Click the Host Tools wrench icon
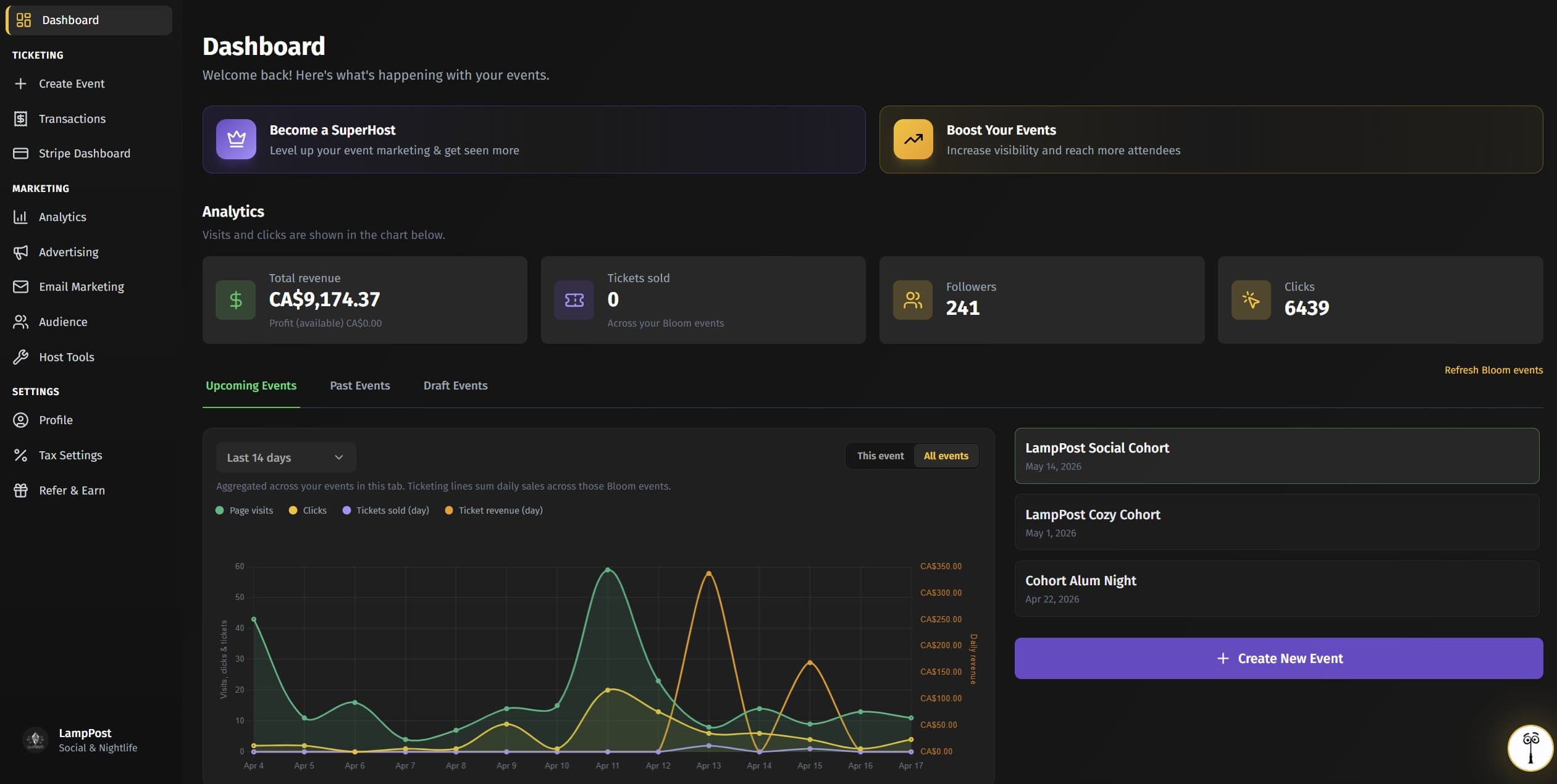This screenshot has width=1557, height=784. [20, 357]
